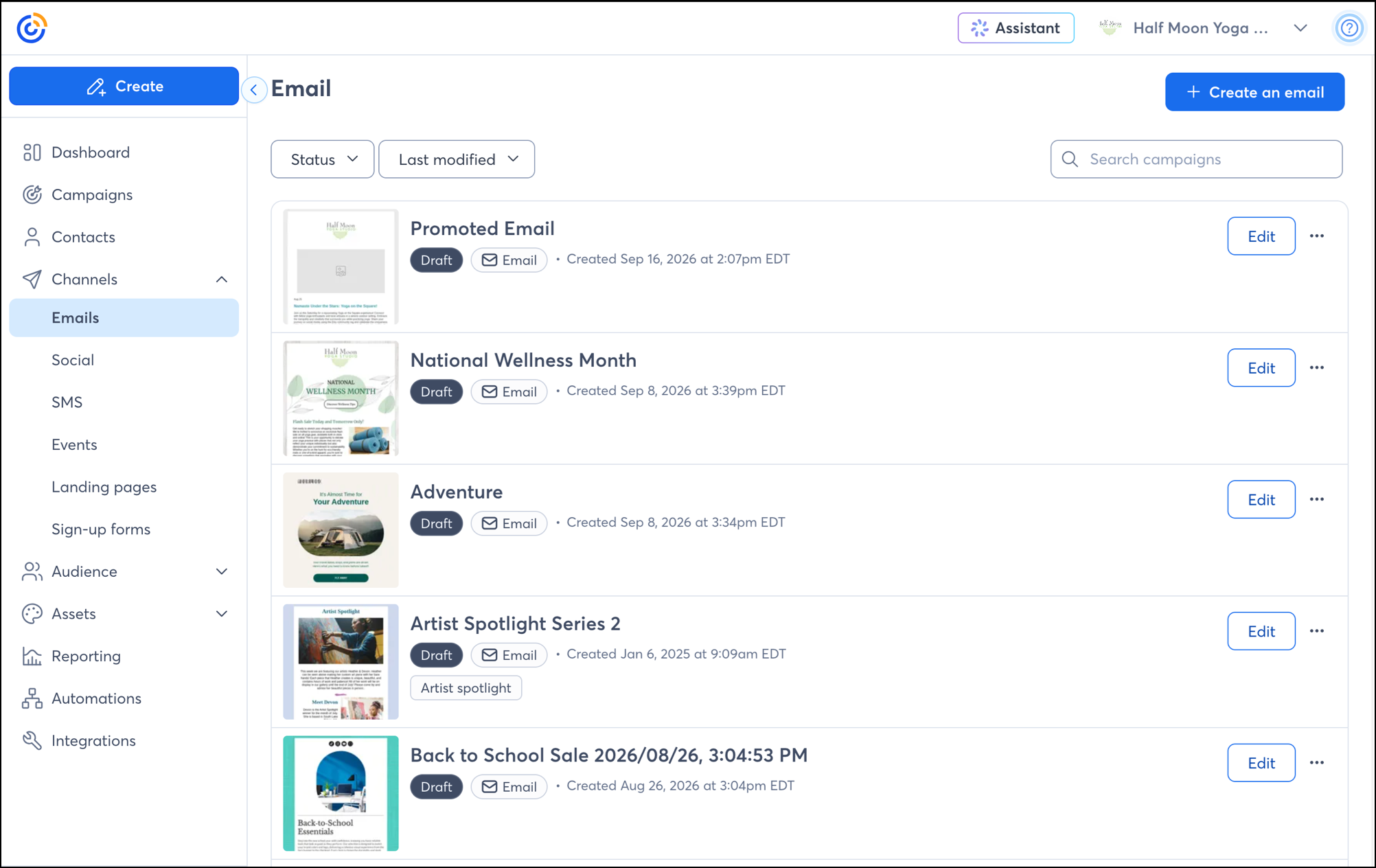Screen dimensions: 1376x868
Task: Click the Automations workflow icon
Action: coord(32,698)
